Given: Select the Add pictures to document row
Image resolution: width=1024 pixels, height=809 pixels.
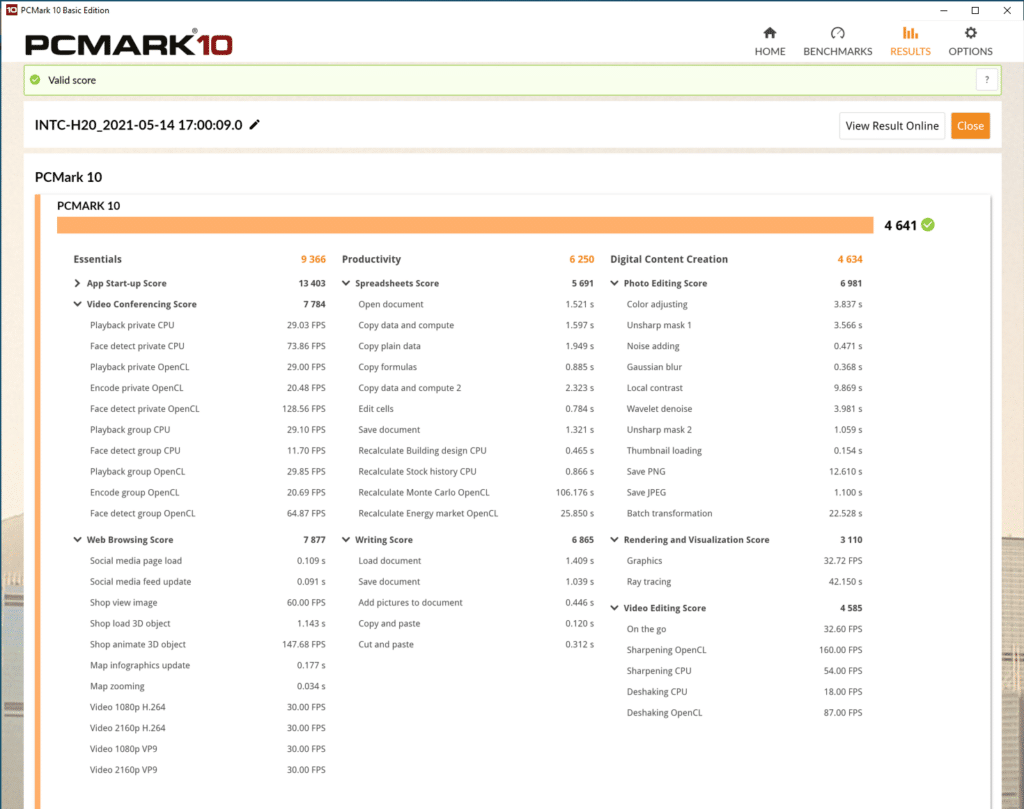Looking at the screenshot, I should [476, 602].
